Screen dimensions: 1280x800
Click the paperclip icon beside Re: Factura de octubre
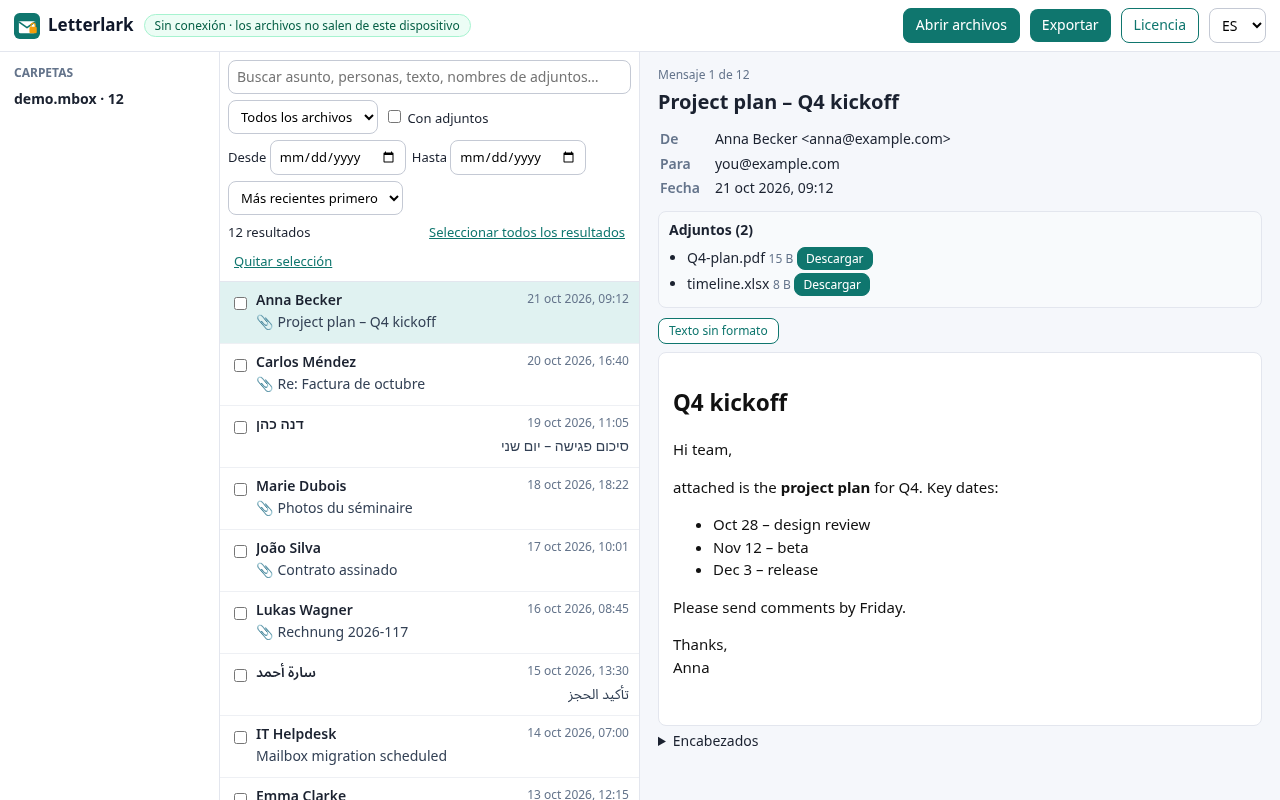[264, 384]
